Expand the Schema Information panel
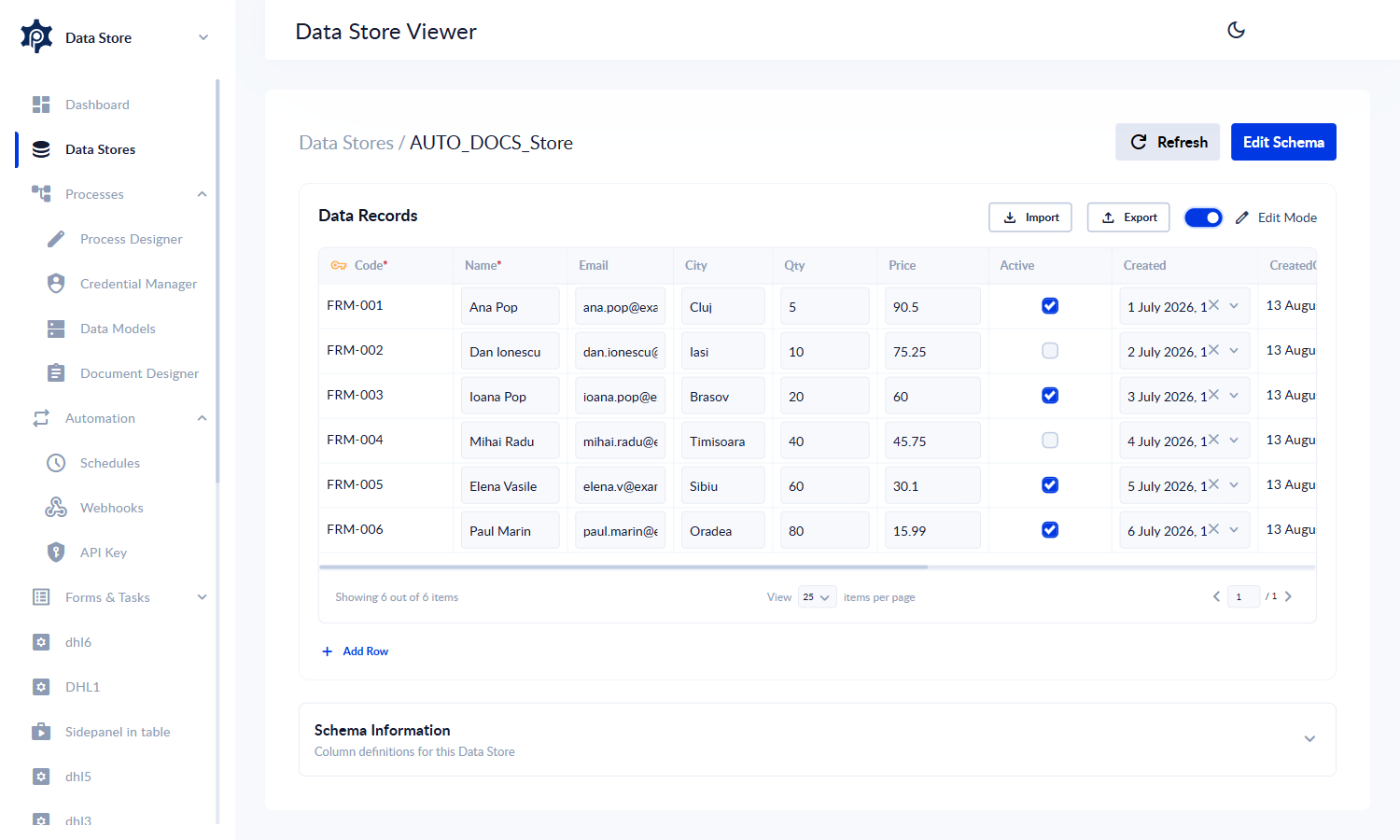 click(x=1309, y=738)
